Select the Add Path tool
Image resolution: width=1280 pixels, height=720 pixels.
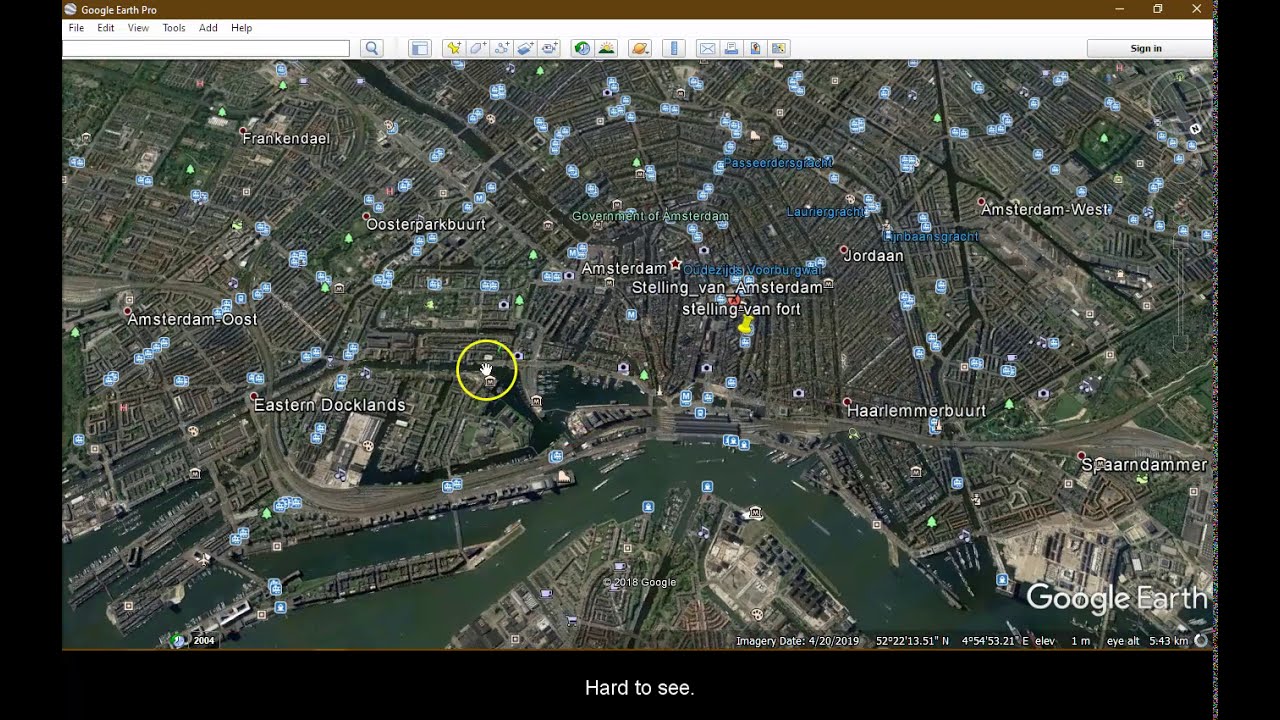(x=502, y=48)
